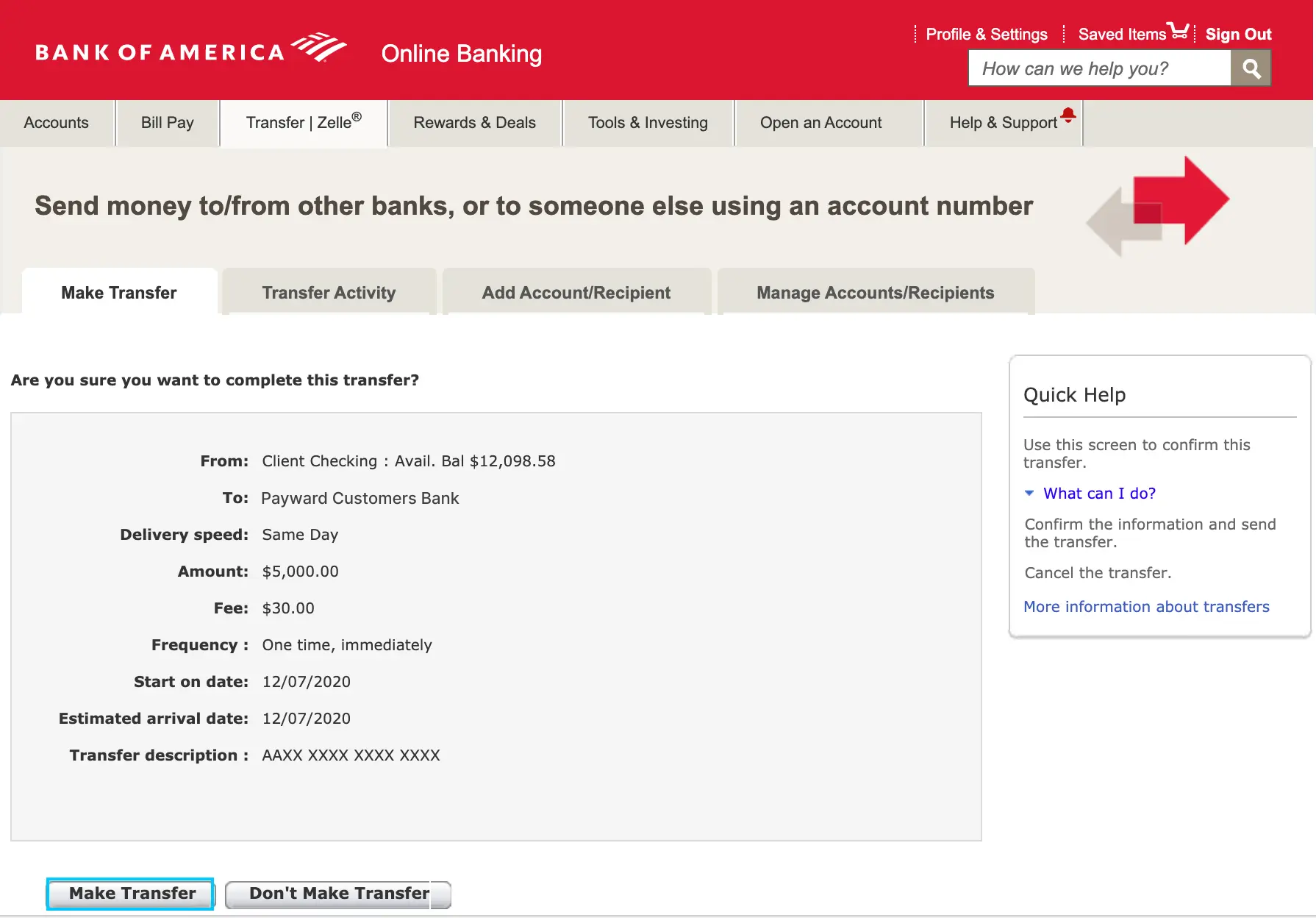Click the Are you sure confirmation question
Screen dimensions: 1316x918
click(x=215, y=380)
